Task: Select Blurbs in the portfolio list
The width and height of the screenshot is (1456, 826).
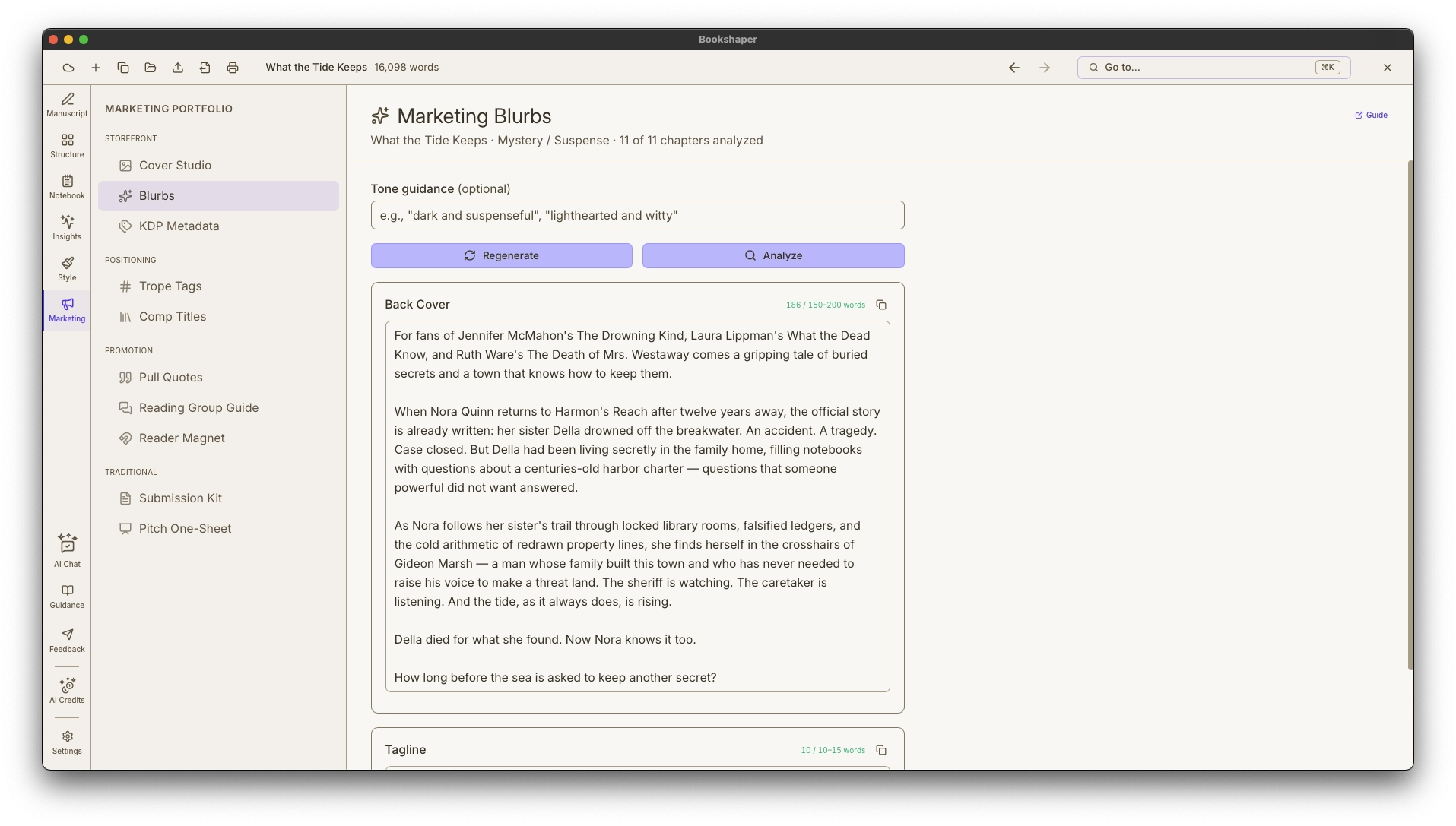Action: pyautogui.click(x=218, y=196)
